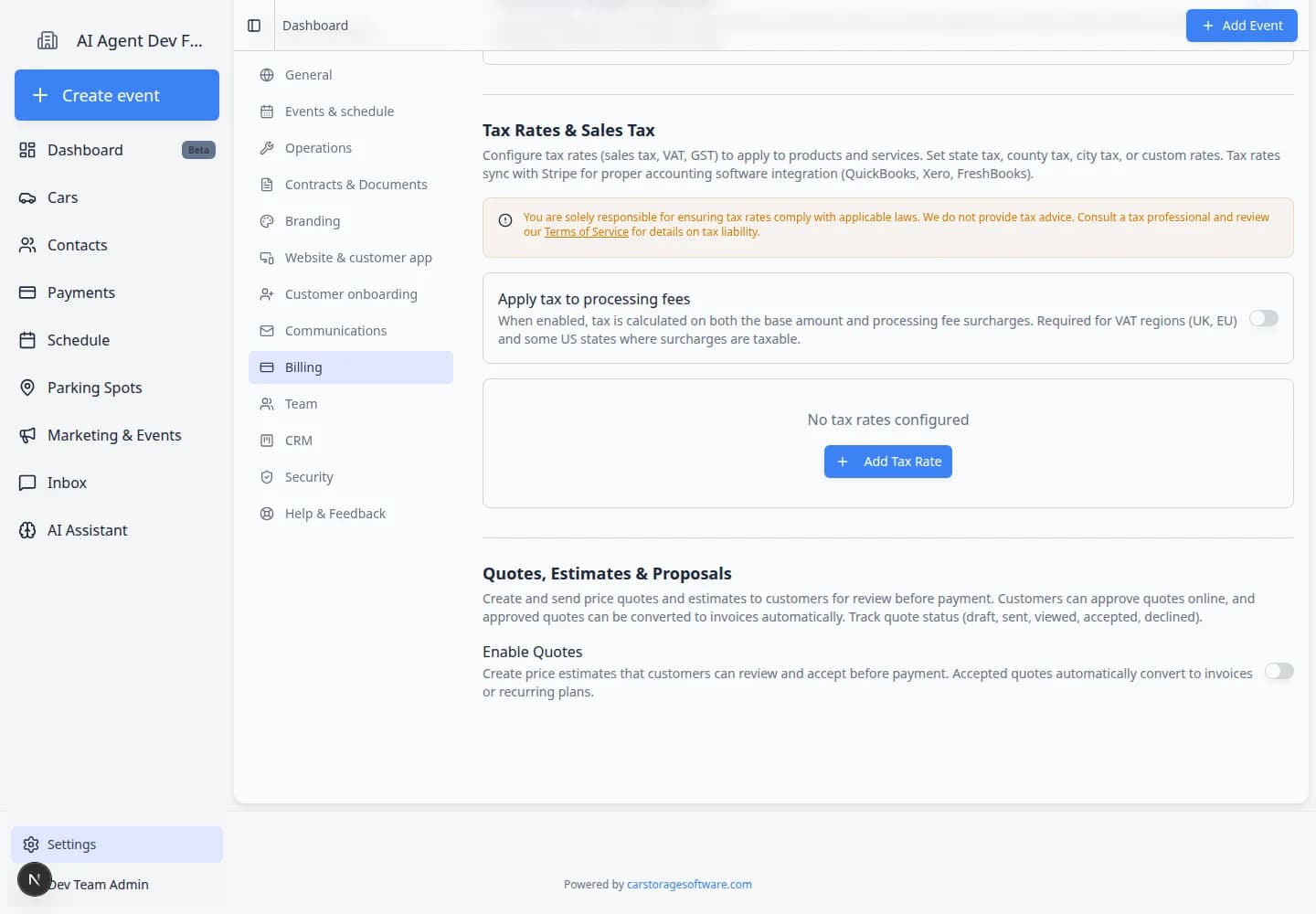Open Marketing & Events page
Viewport: 1316px width, 914px height.
(117, 435)
